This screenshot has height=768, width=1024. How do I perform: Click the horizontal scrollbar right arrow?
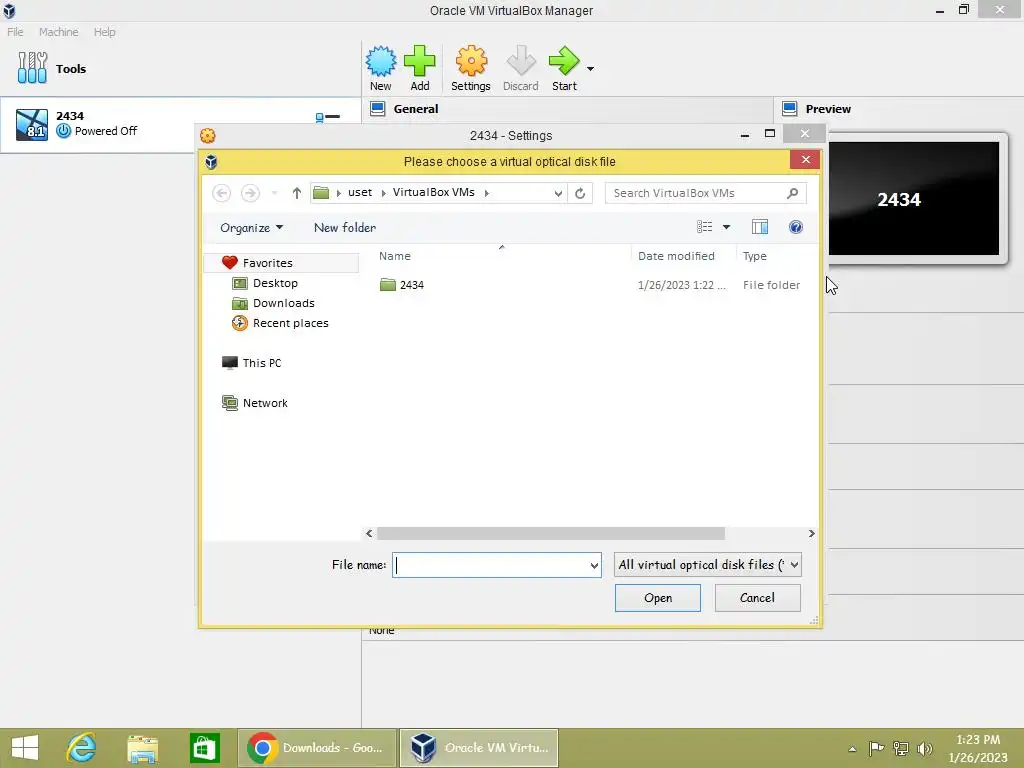click(x=811, y=534)
